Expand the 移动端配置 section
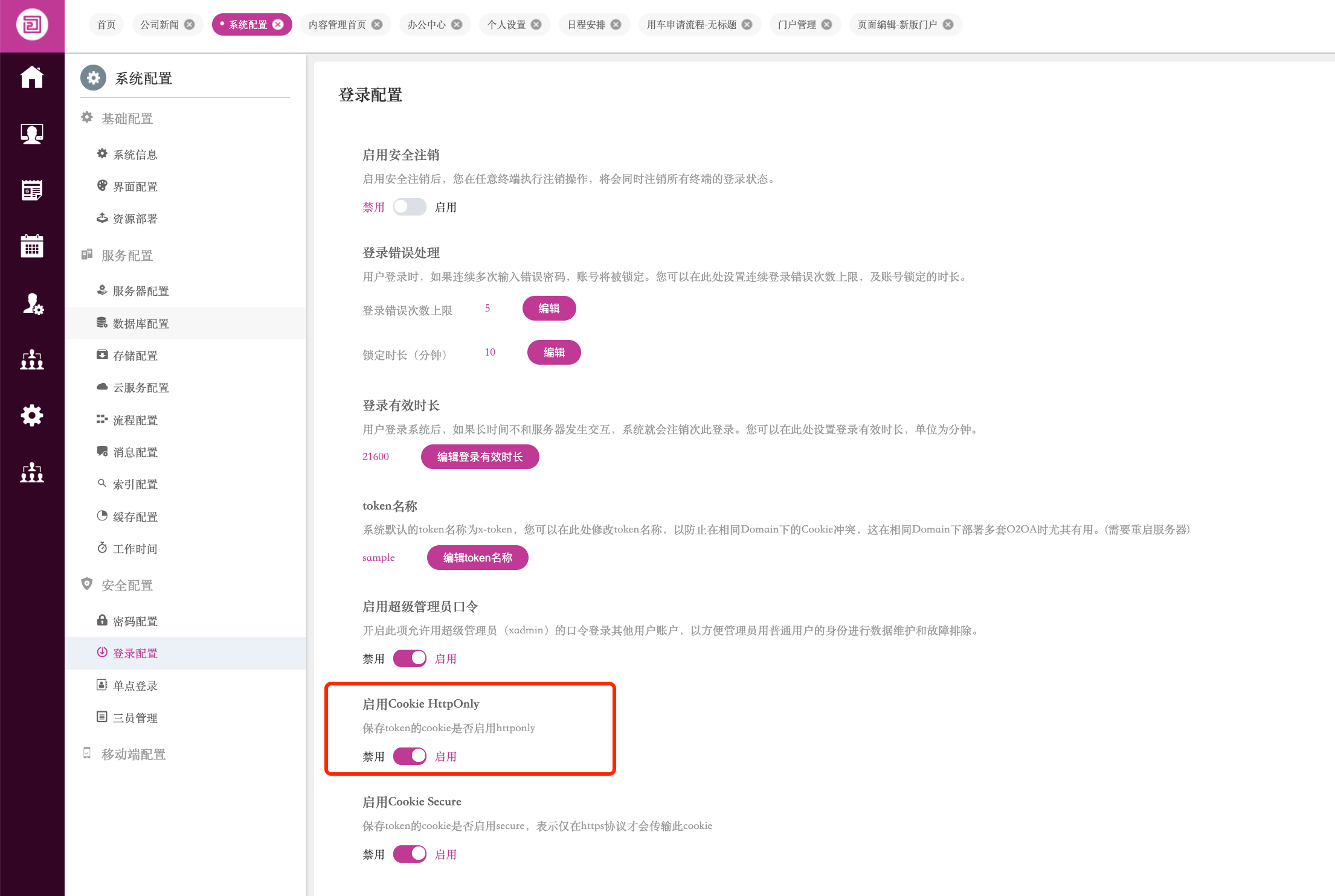Viewport: 1335px width, 896px height. point(133,755)
